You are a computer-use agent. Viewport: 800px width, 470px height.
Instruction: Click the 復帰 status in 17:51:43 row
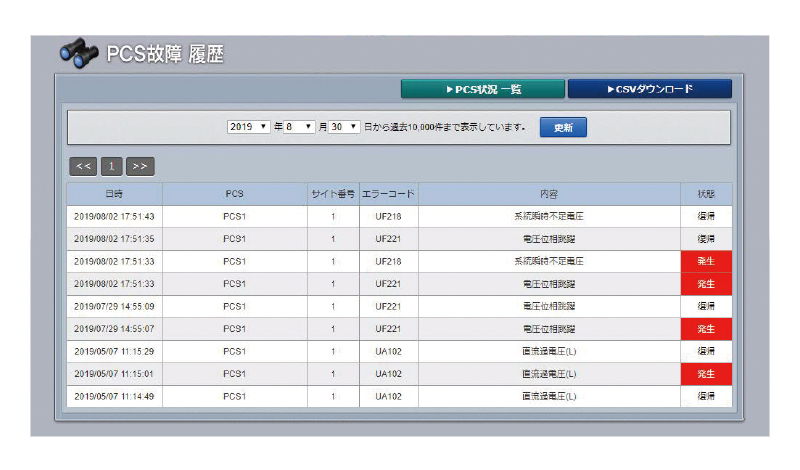(706, 216)
